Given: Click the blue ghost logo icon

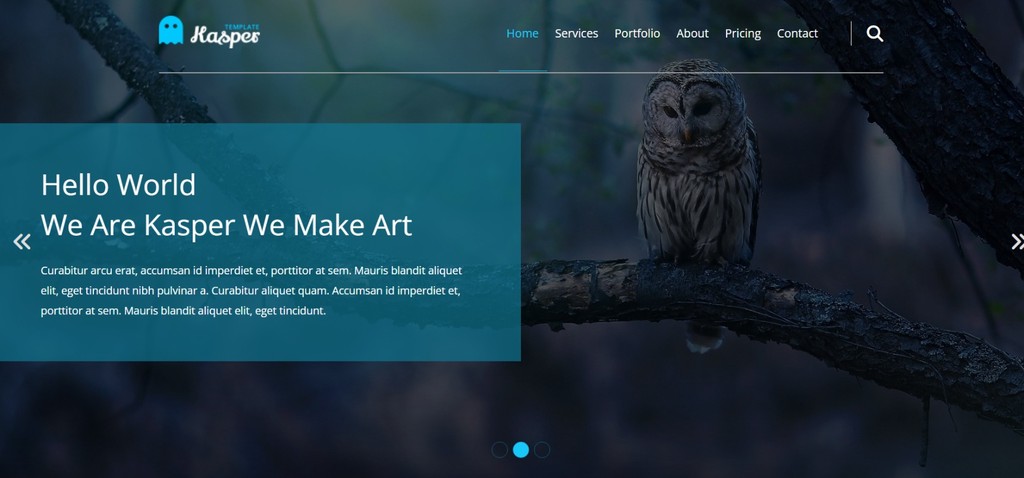Looking at the screenshot, I should click(x=171, y=30).
